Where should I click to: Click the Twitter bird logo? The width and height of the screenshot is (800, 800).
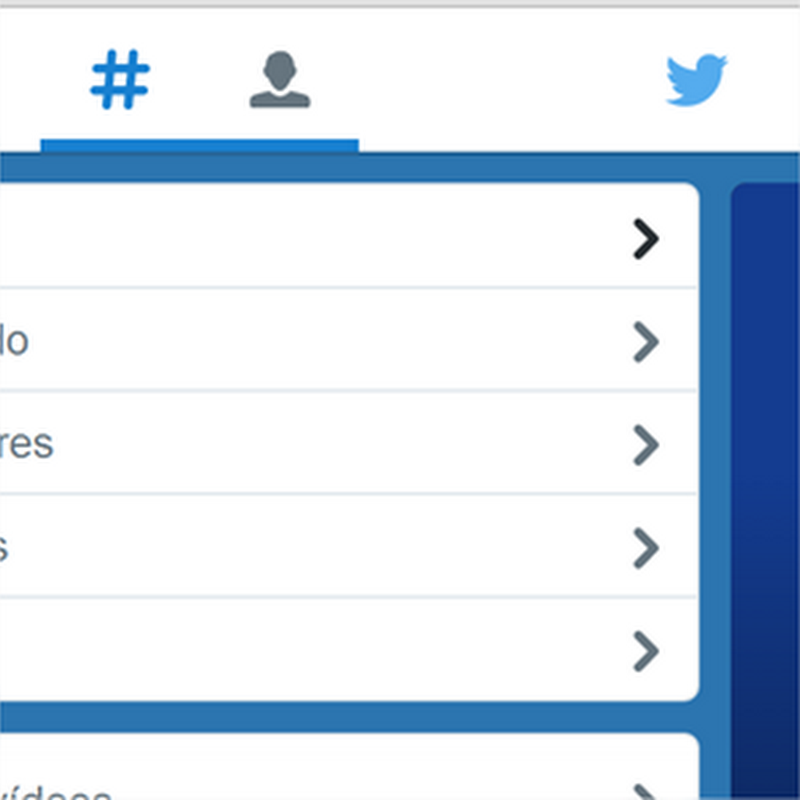[697, 80]
